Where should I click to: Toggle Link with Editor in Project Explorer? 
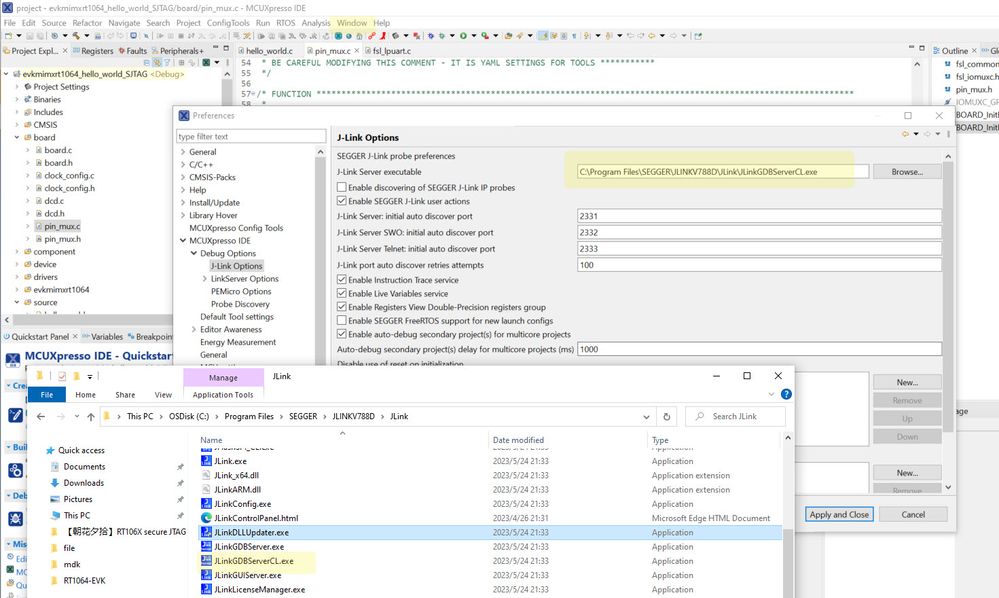[157, 62]
